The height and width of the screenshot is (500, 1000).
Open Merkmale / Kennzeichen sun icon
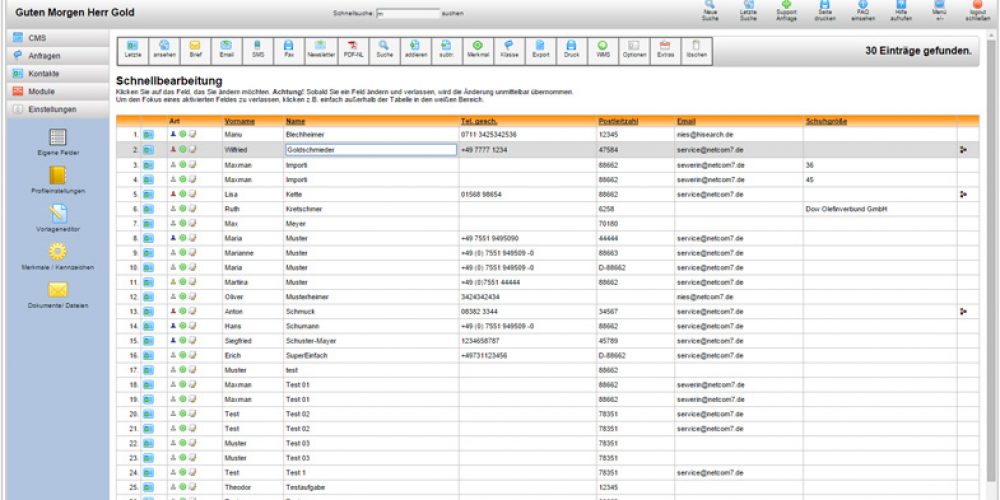point(57,255)
